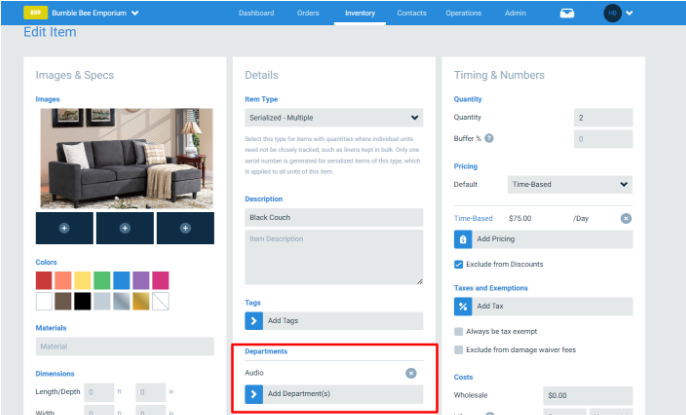Pick the light gray color swatch

click(x=102, y=301)
